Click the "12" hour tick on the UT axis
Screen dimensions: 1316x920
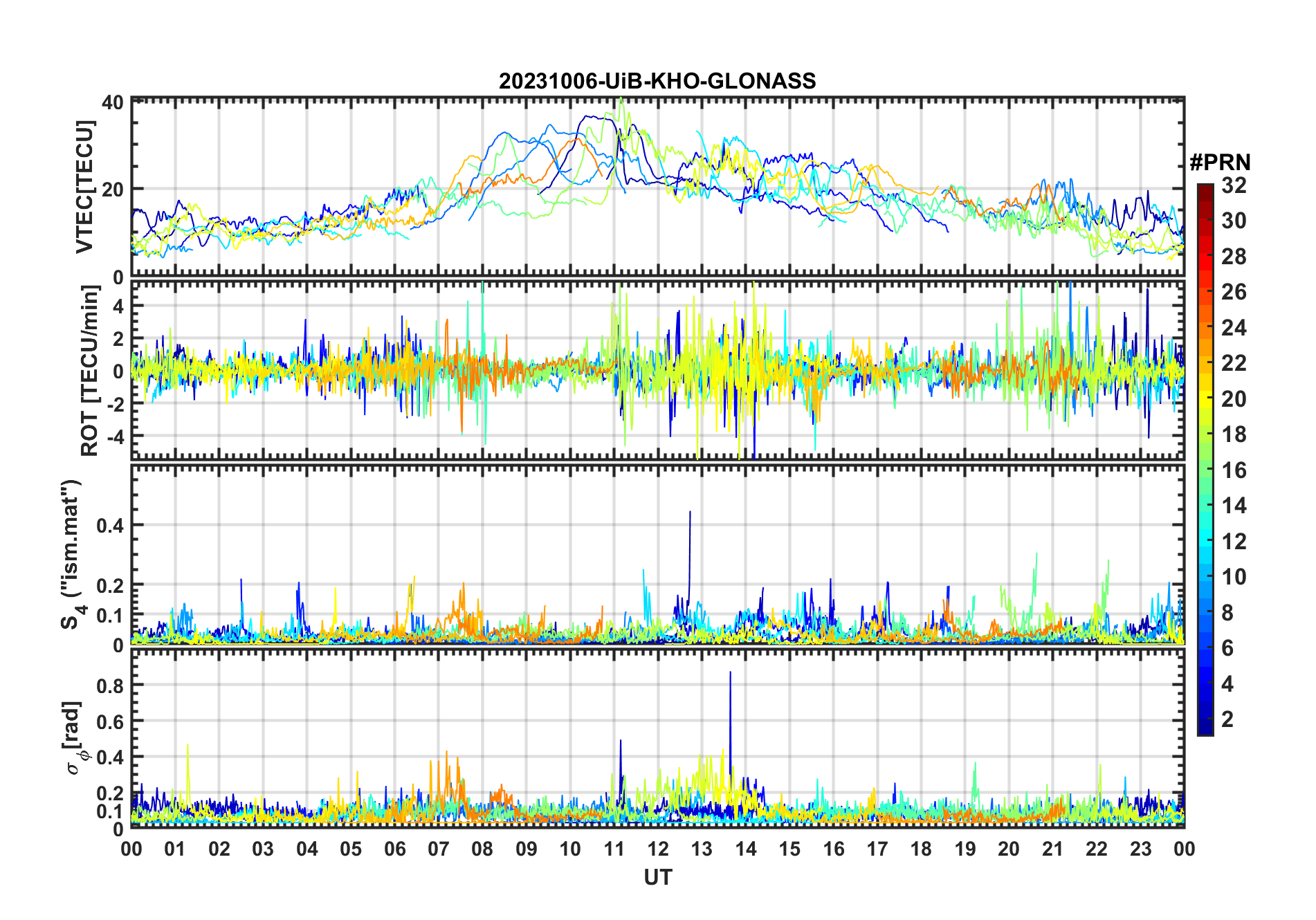click(x=658, y=849)
